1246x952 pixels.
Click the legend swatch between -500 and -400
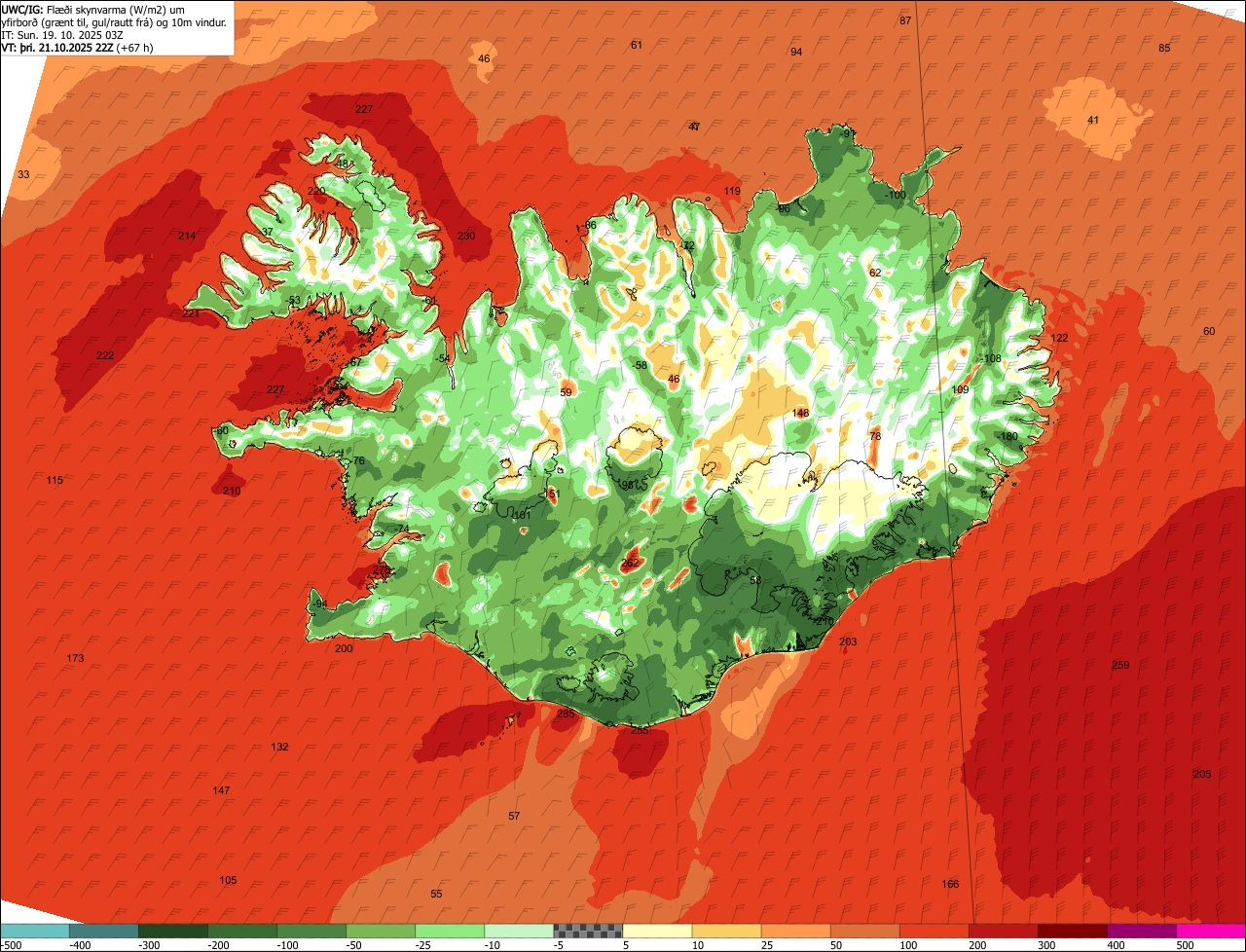[x=34, y=931]
